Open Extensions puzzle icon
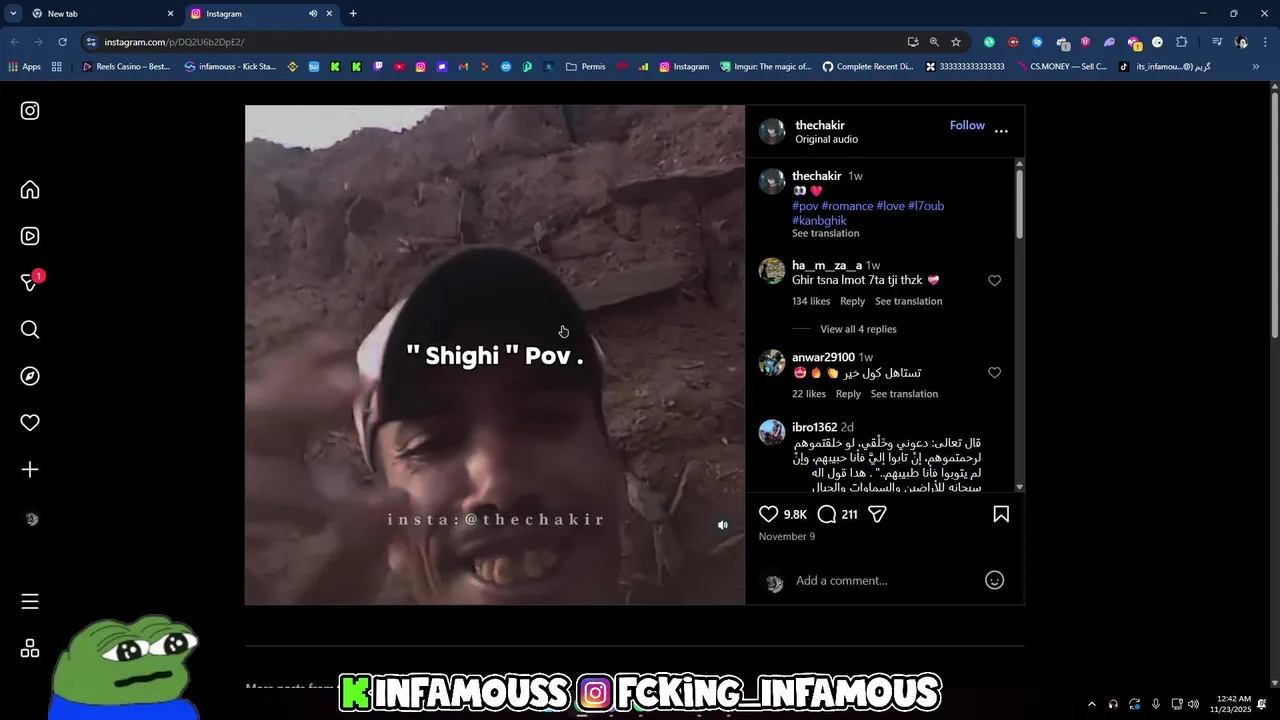The height and width of the screenshot is (720, 1280). point(1181,42)
